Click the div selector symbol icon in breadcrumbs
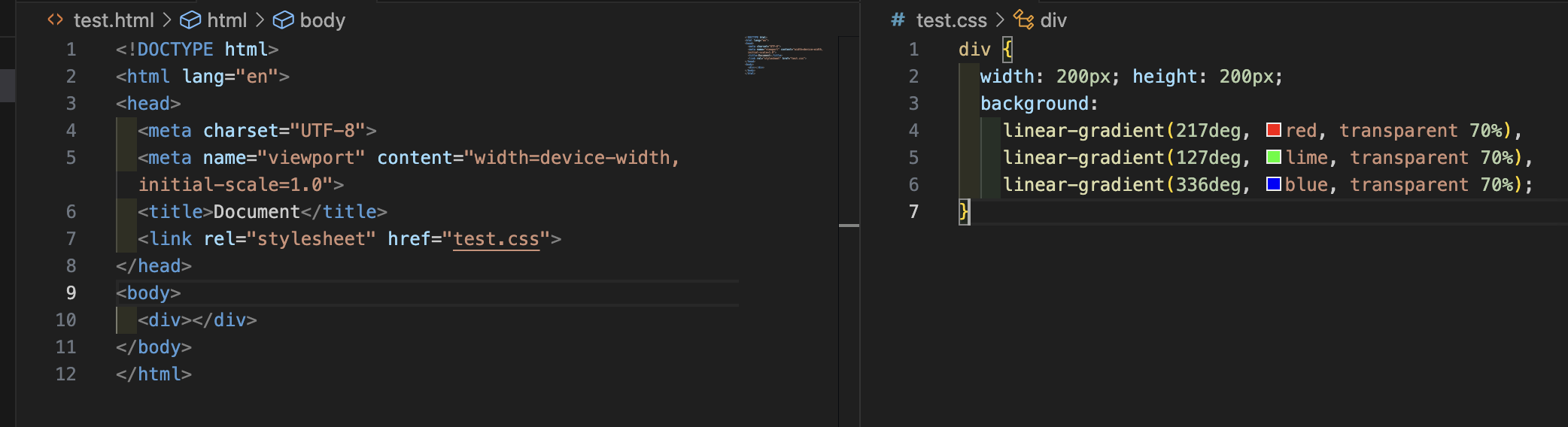 (1023, 20)
